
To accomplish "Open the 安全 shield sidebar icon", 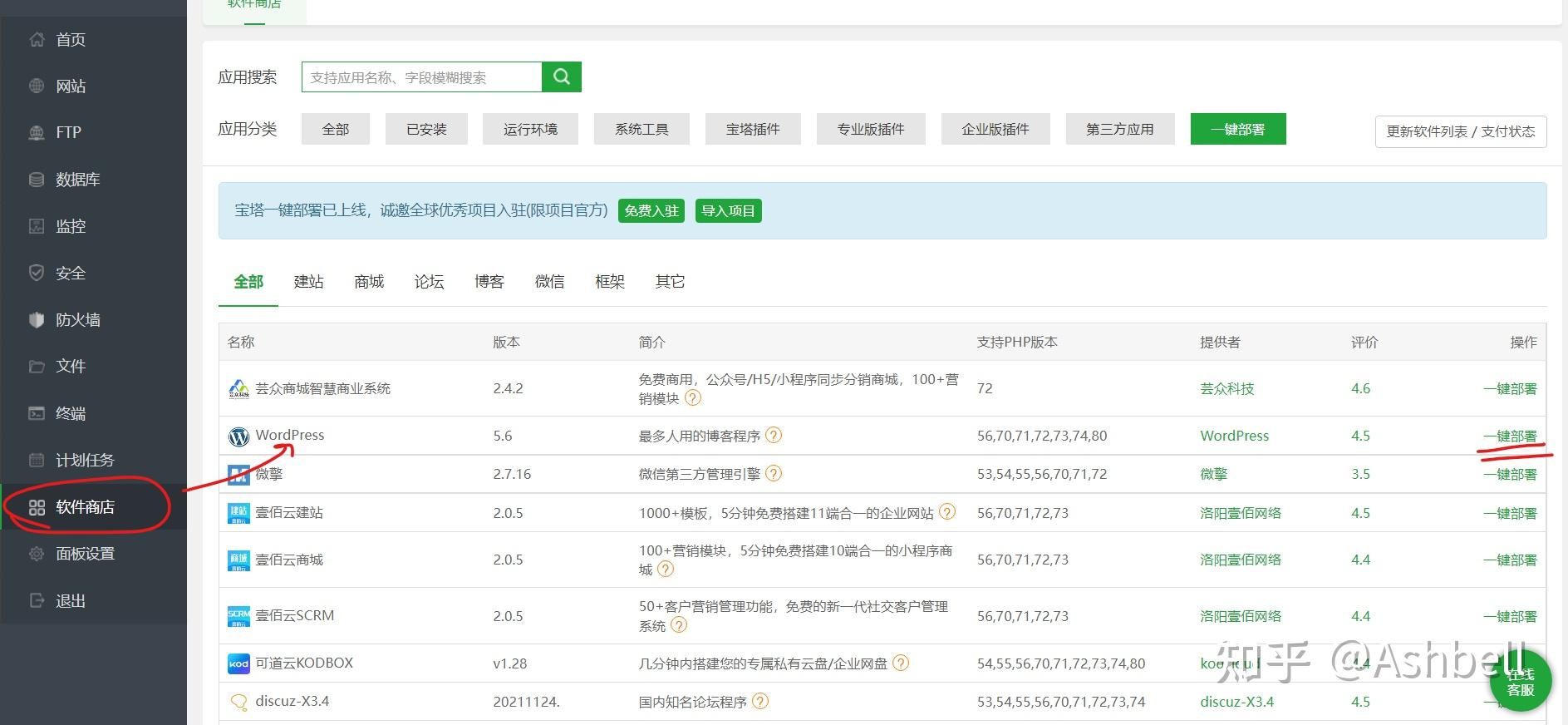I will point(37,273).
